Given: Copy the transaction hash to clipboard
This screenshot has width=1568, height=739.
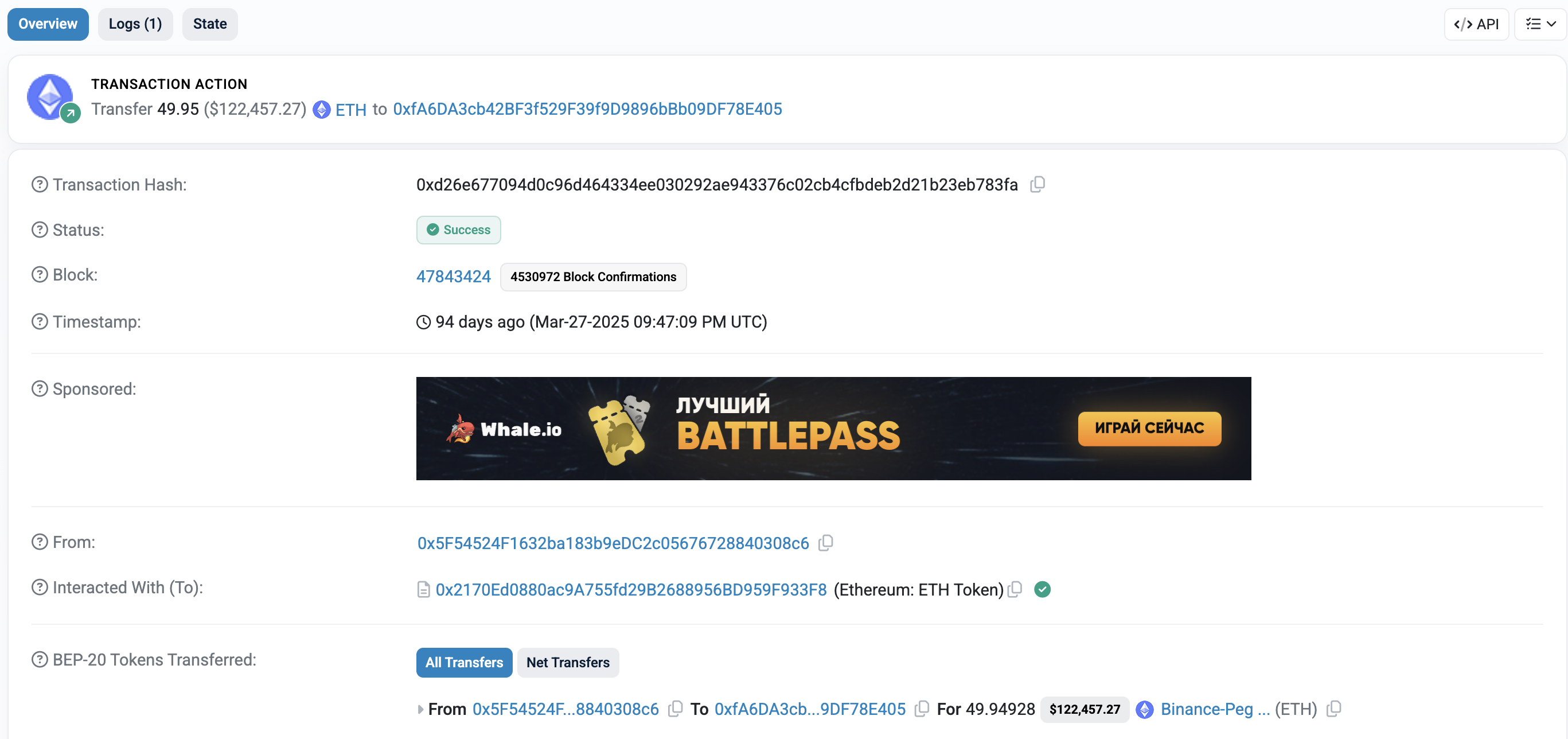Looking at the screenshot, I should point(1037,184).
